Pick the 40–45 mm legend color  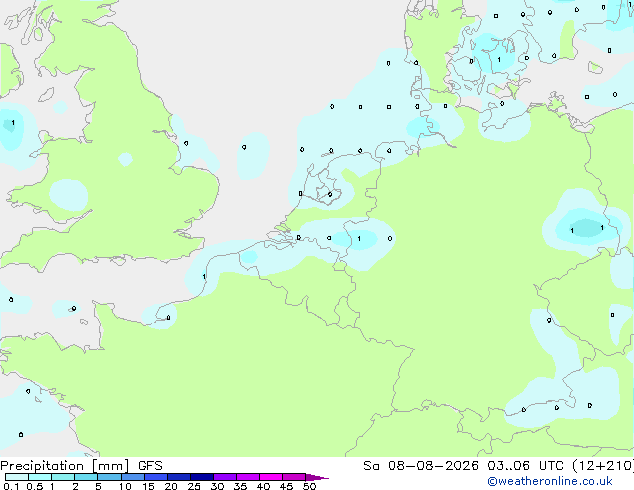(271, 477)
